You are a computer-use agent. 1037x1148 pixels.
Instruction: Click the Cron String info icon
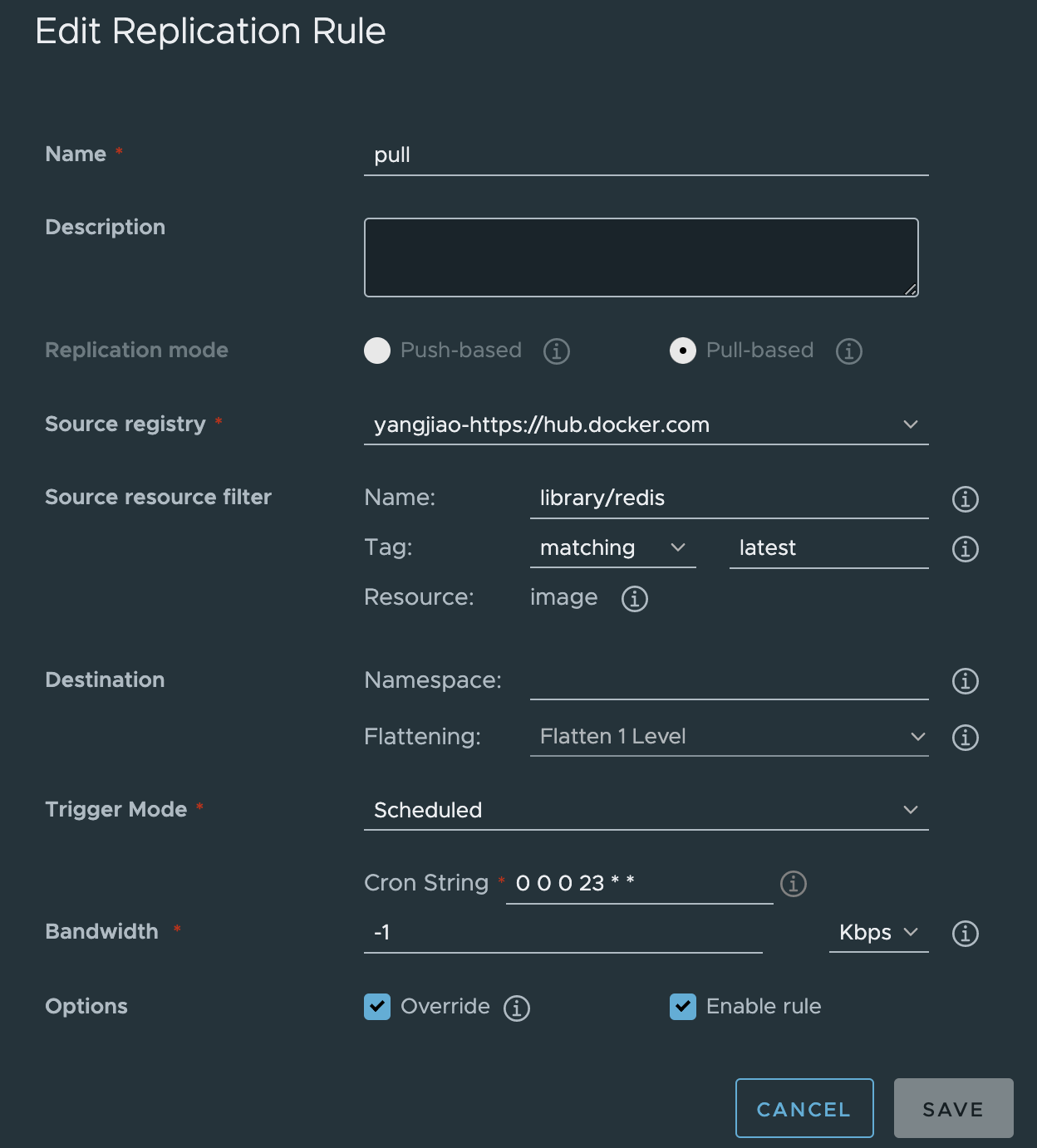793,884
